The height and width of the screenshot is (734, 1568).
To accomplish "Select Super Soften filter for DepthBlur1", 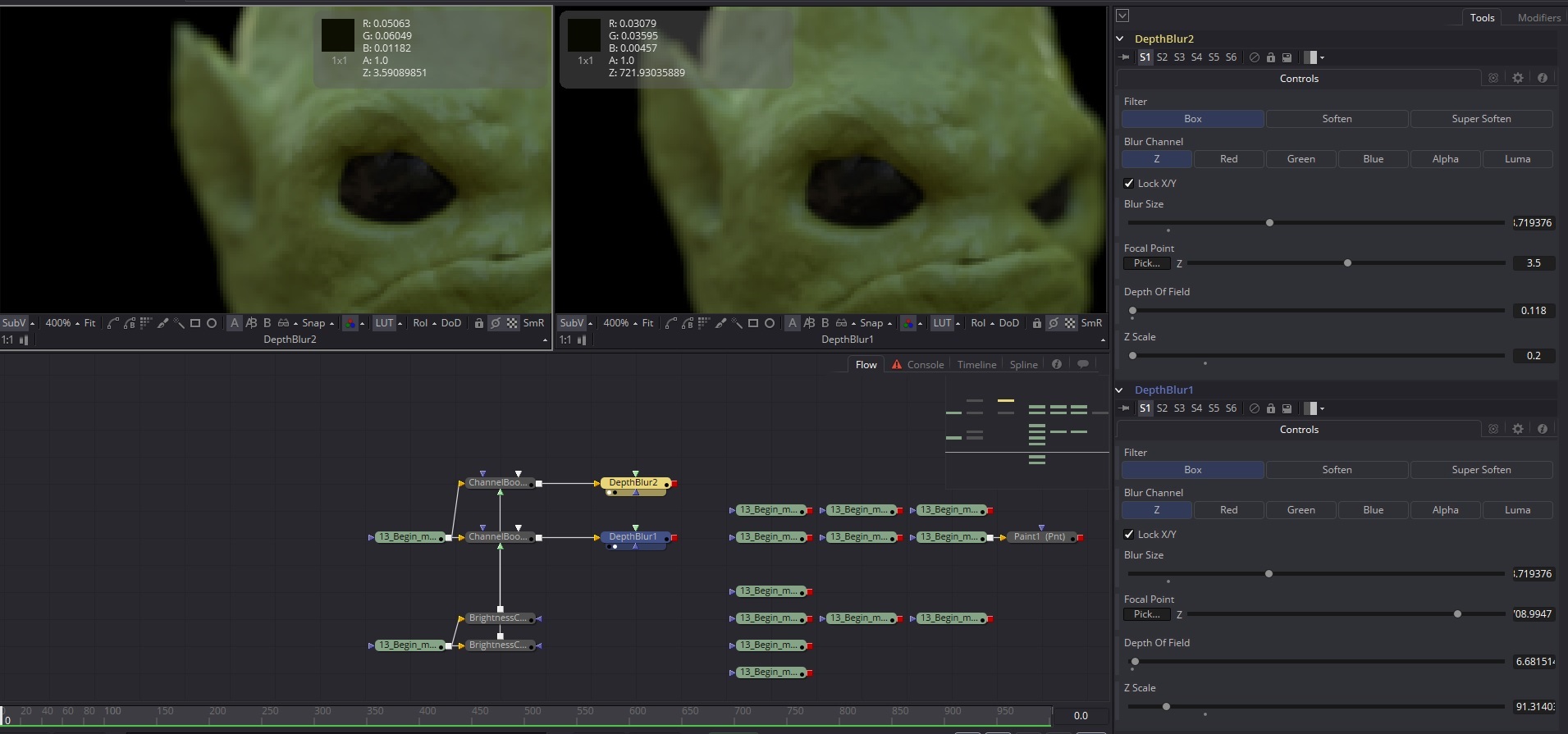I will click(1481, 470).
